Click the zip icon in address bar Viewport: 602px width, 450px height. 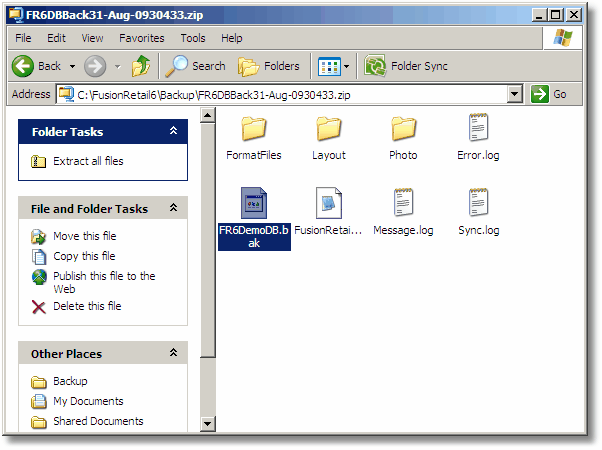pos(66,94)
